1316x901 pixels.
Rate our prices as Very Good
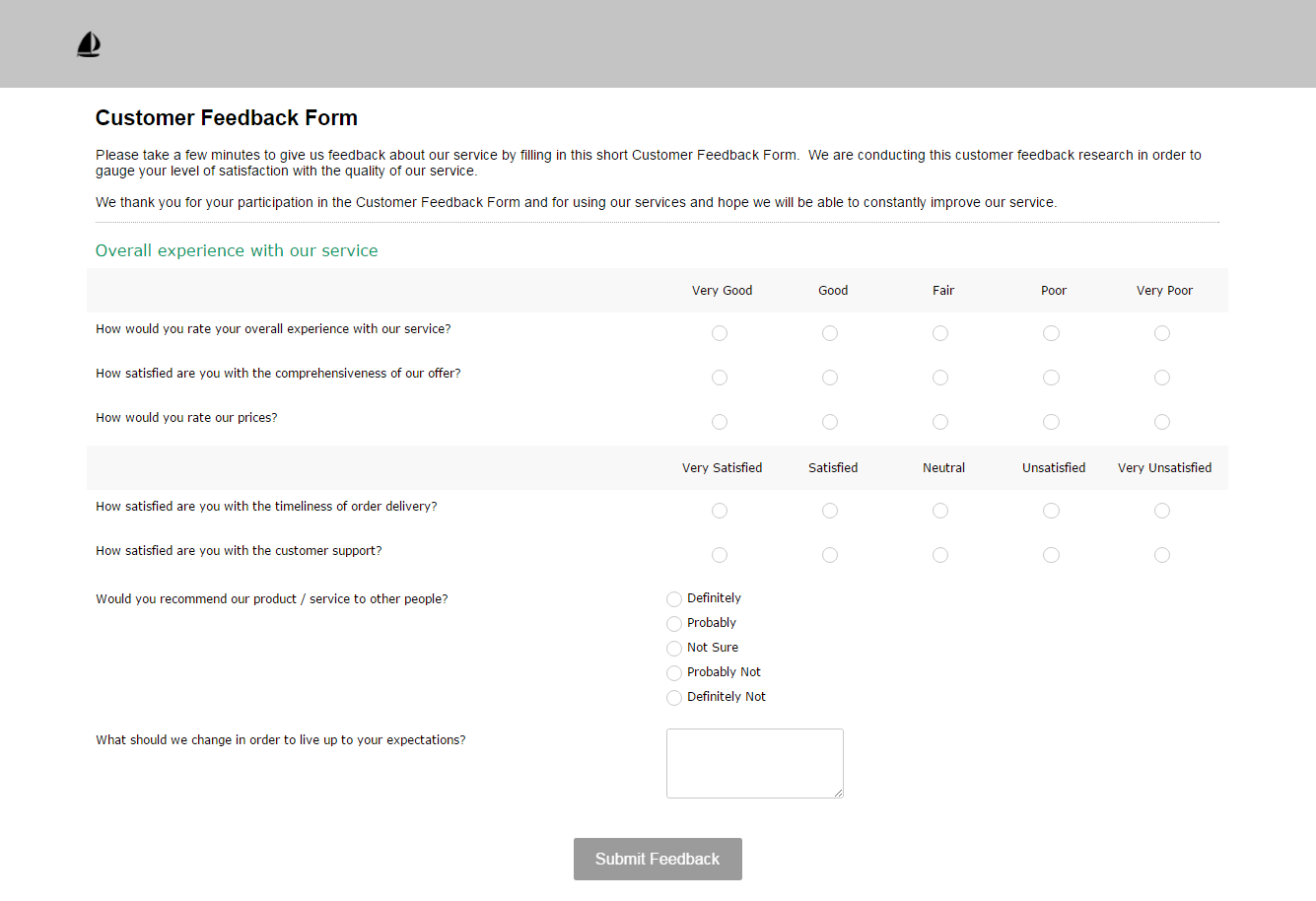(x=720, y=422)
